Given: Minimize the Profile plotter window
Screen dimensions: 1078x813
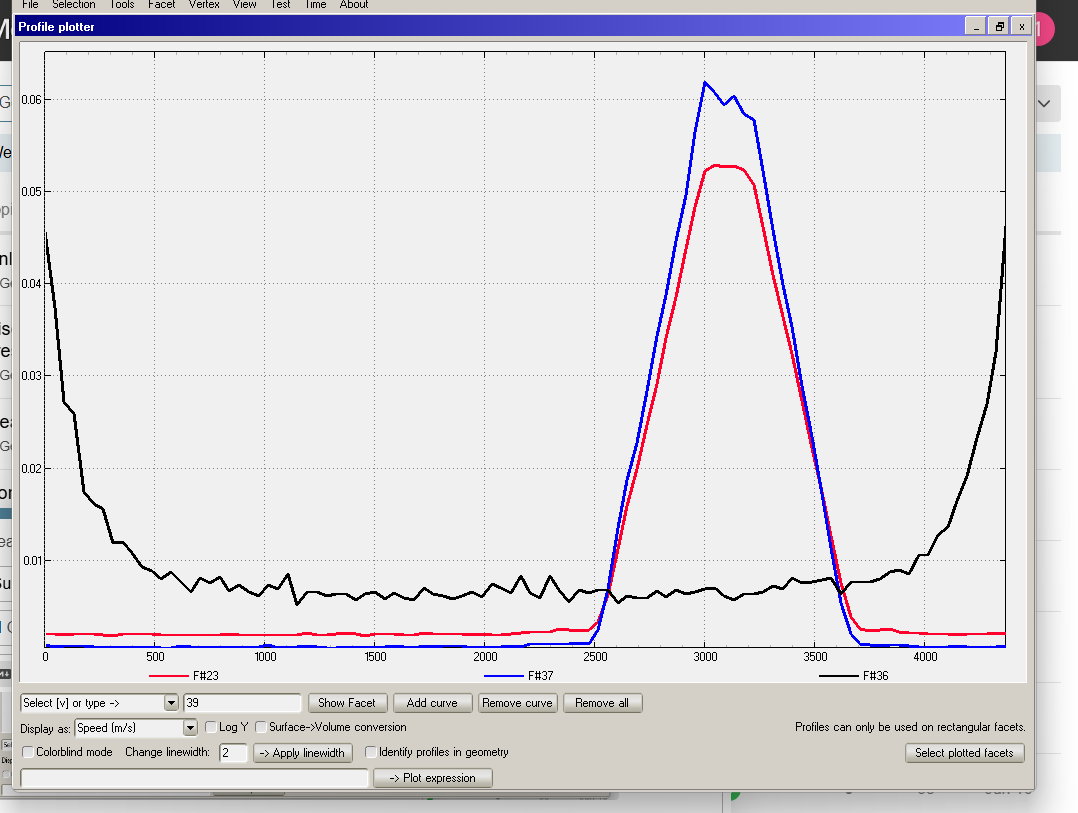Looking at the screenshot, I should (977, 27).
